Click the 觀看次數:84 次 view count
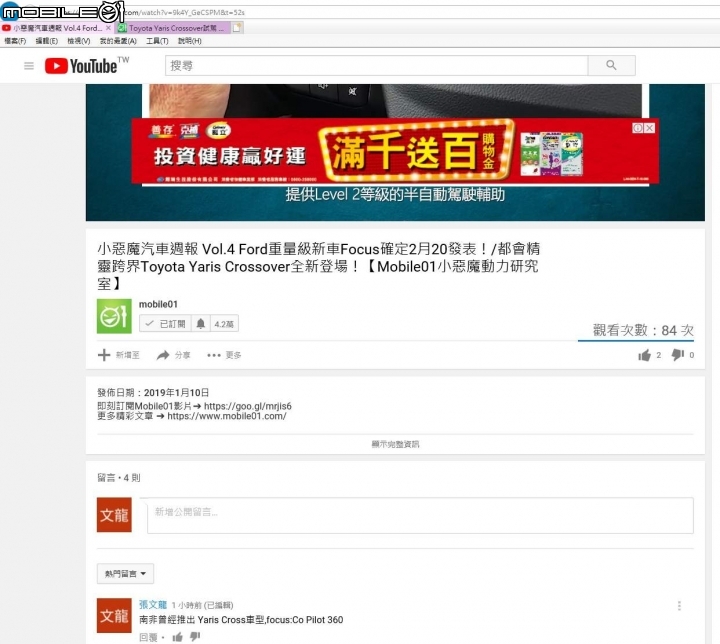This screenshot has height=644, width=720. [x=643, y=330]
